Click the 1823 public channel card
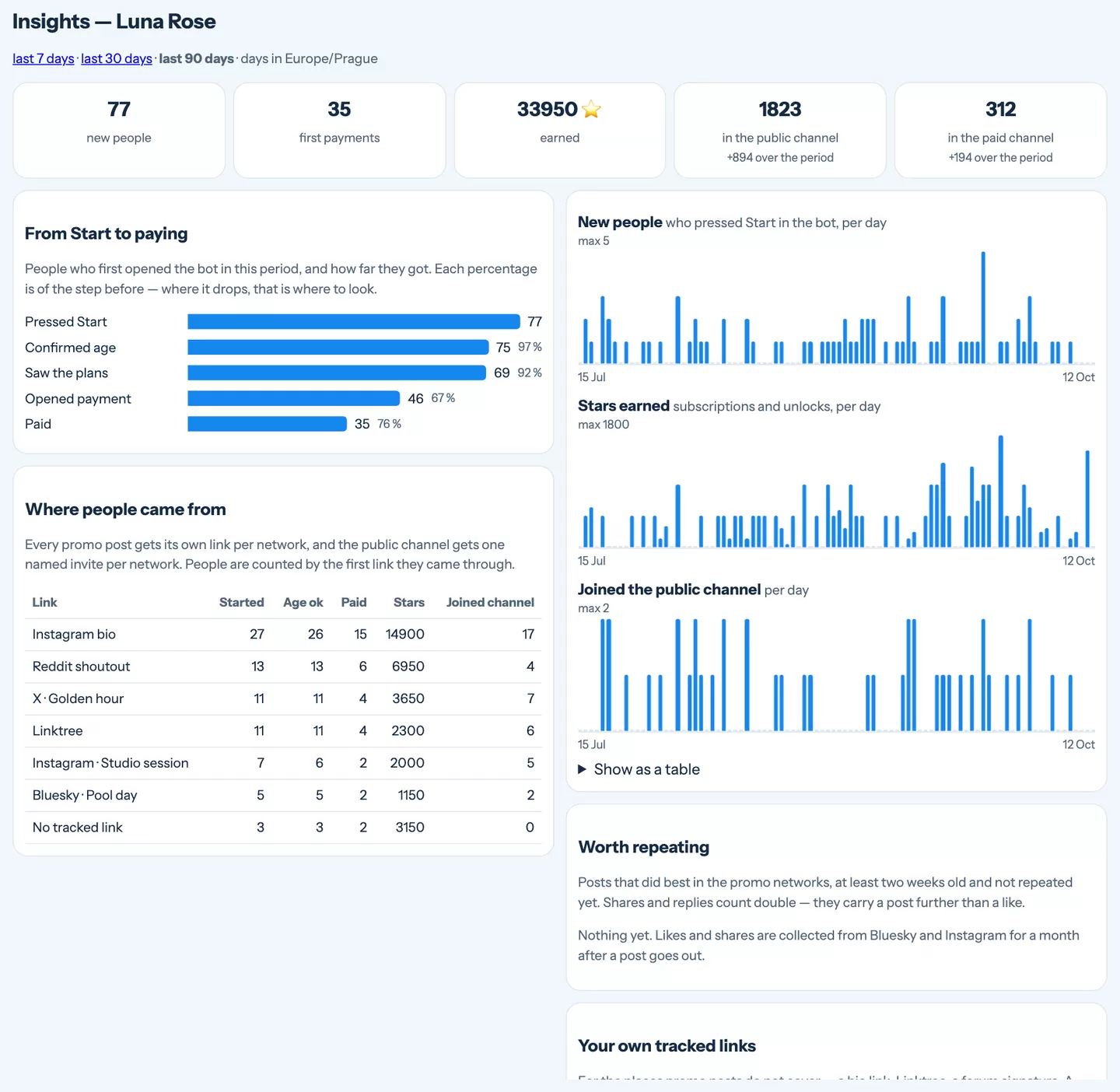1120x1092 pixels. point(780,131)
